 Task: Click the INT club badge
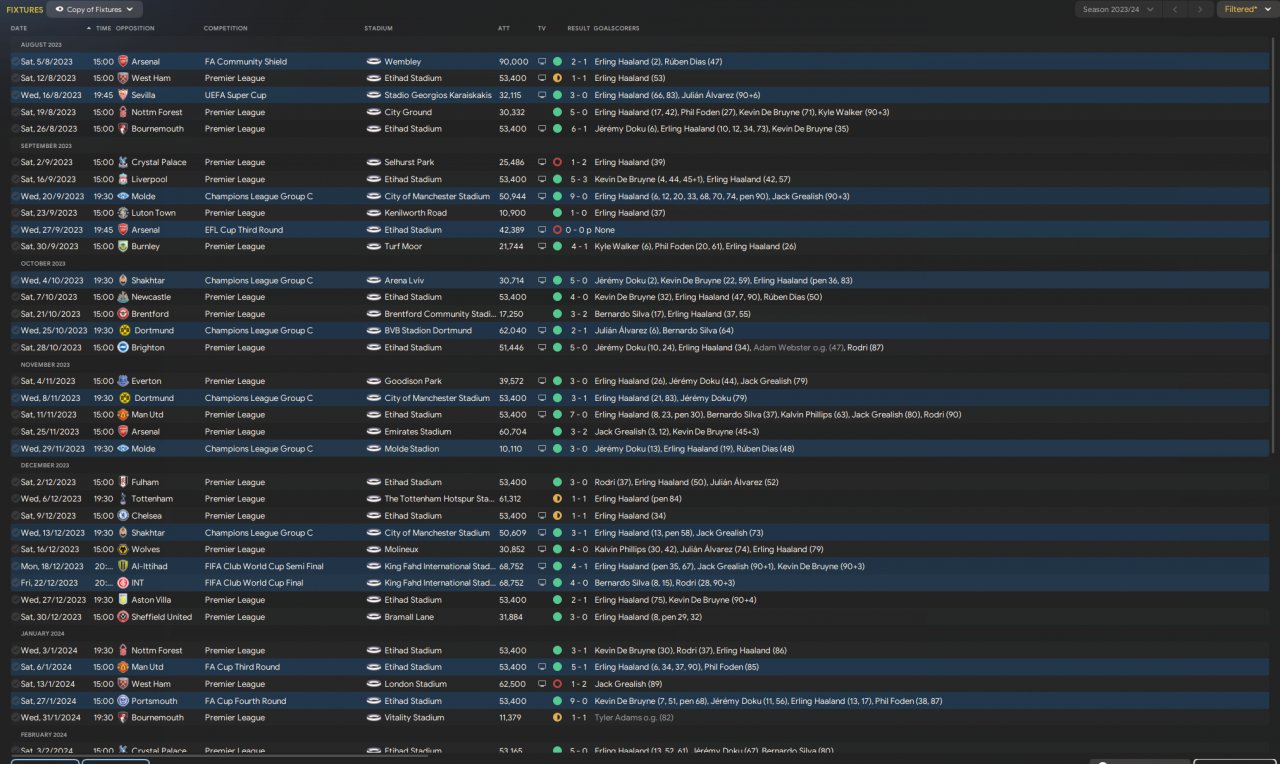coord(123,583)
